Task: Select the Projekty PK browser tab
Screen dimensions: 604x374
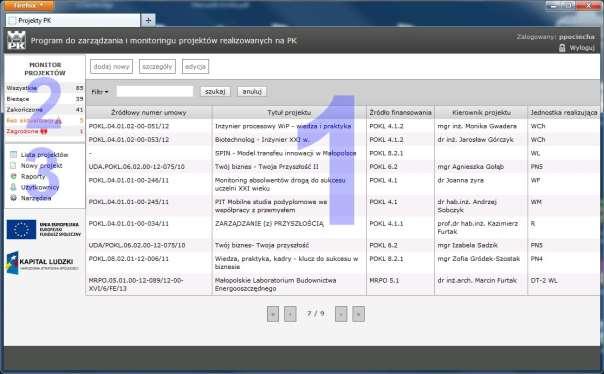Action: pyautogui.click(x=73, y=20)
